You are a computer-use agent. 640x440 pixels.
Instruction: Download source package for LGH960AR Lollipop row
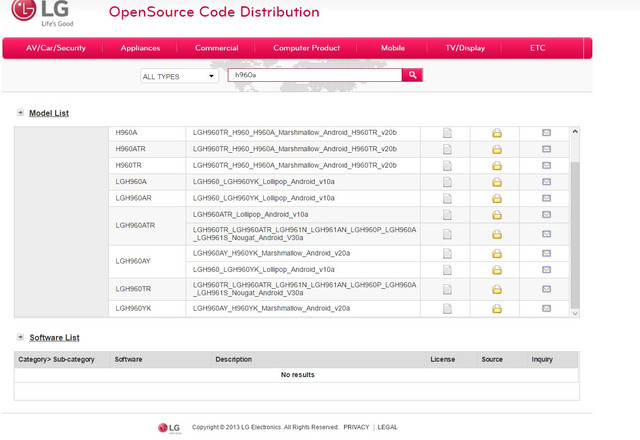497,198
